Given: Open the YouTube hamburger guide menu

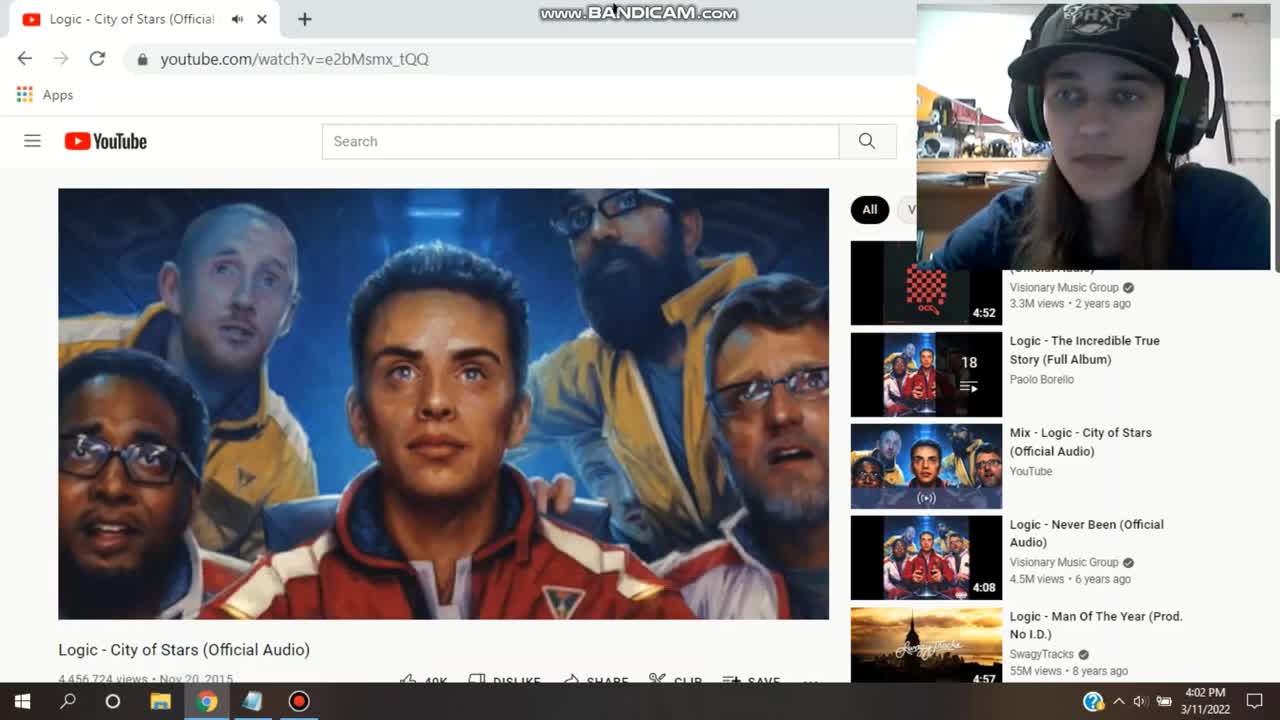Looking at the screenshot, I should tap(32, 141).
